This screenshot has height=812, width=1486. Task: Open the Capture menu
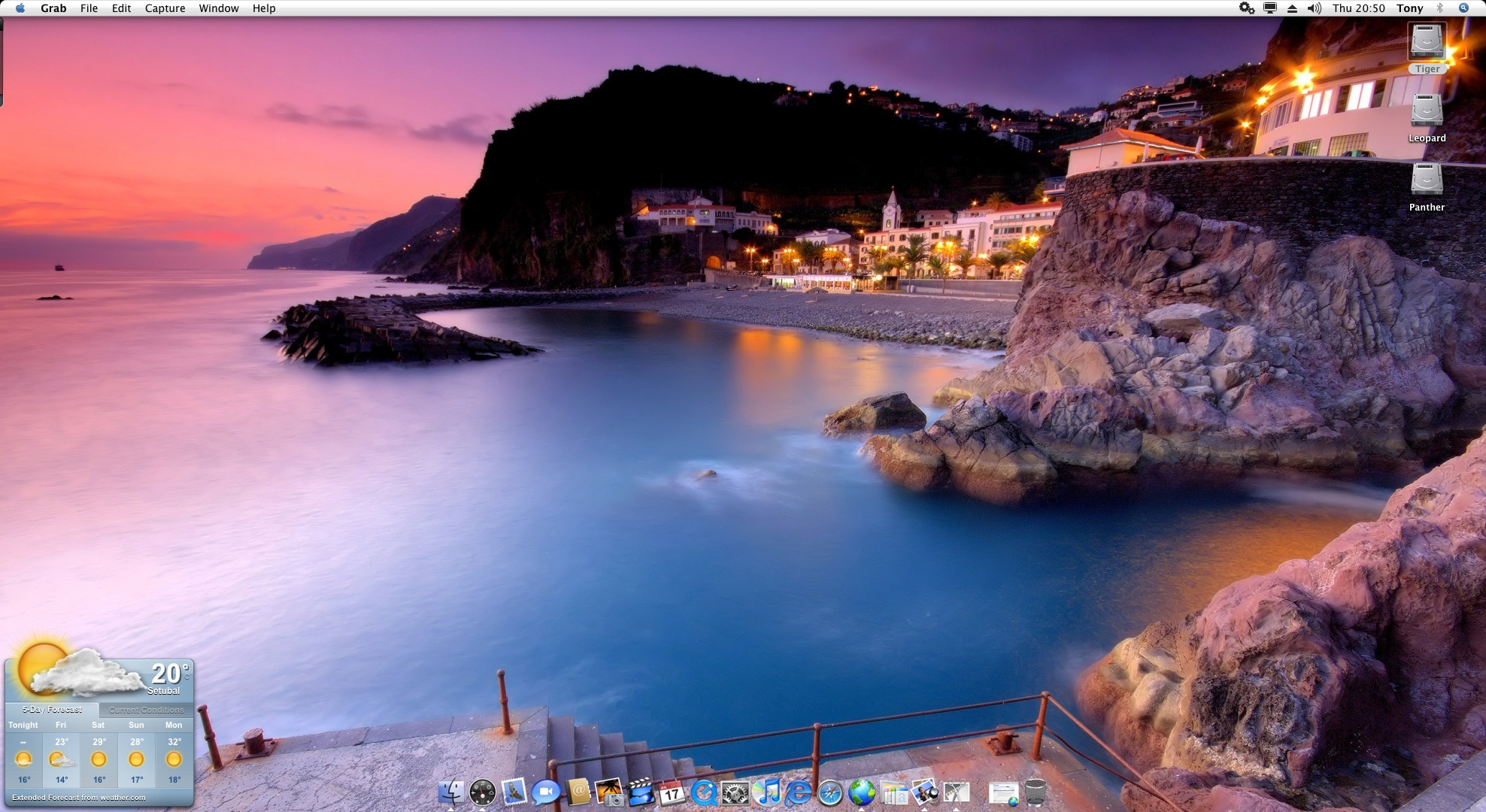click(x=165, y=8)
